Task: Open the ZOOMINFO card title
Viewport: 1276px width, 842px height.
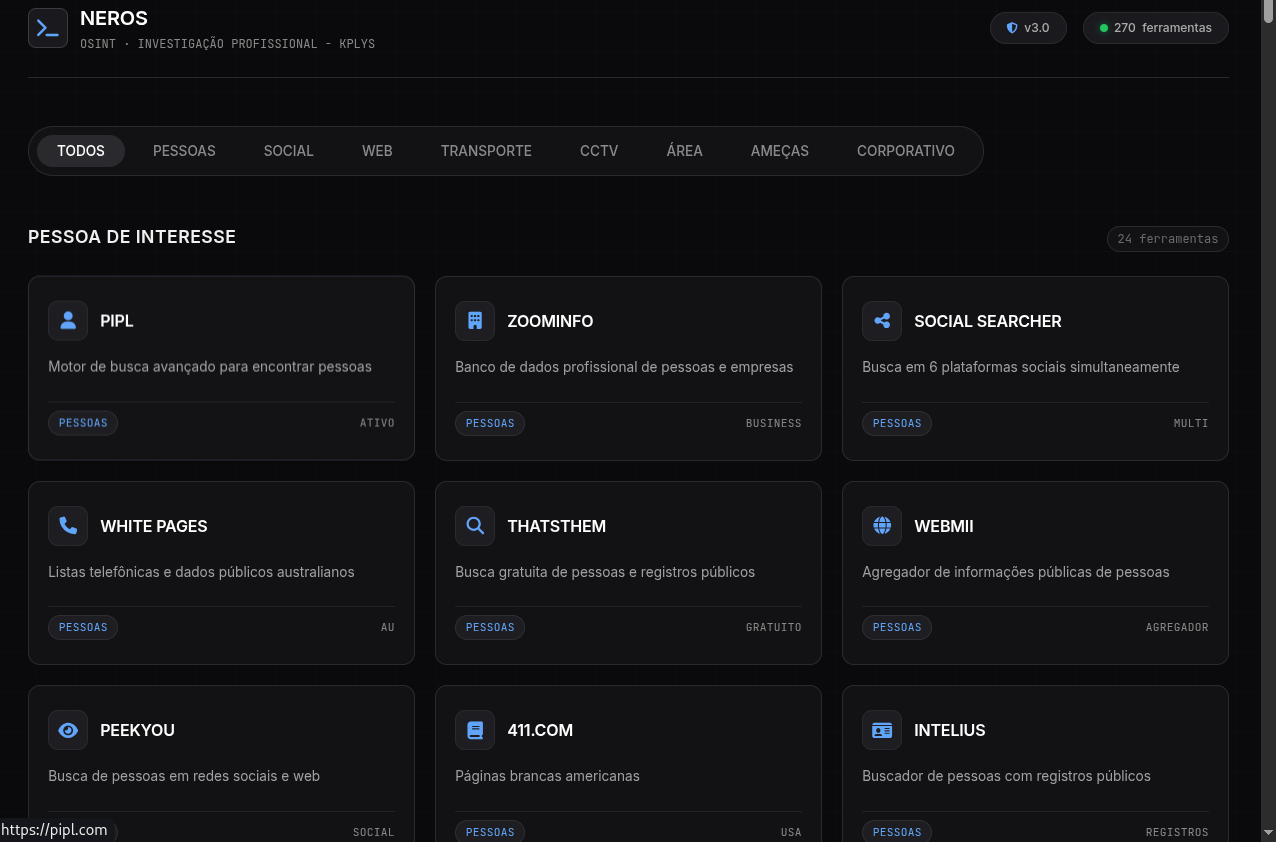Action: click(550, 321)
